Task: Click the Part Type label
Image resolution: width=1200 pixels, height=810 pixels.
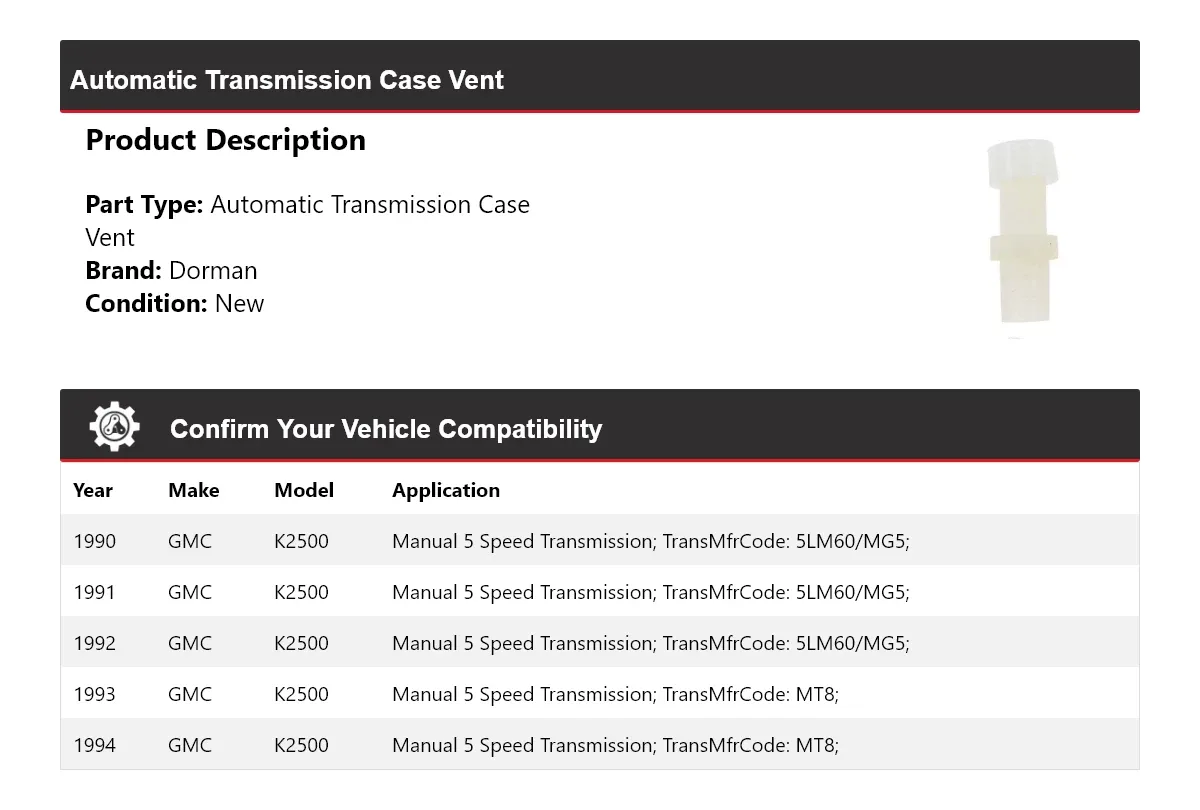Action: point(145,205)
